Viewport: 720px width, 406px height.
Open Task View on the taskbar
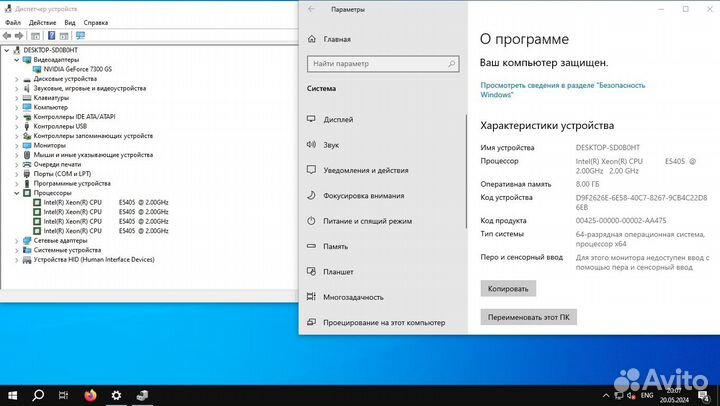click(x=64, y=395)
